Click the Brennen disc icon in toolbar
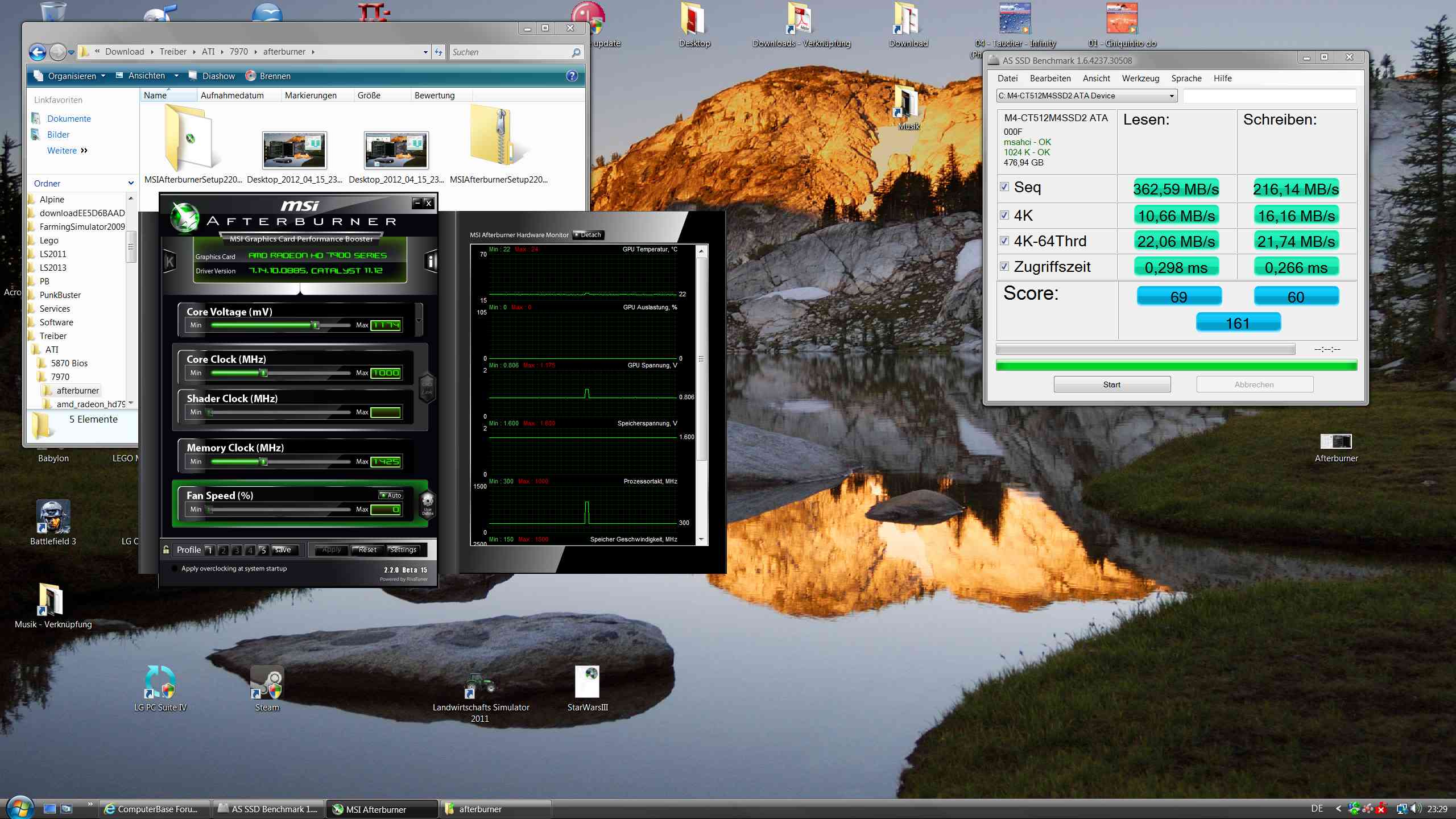 250,76
